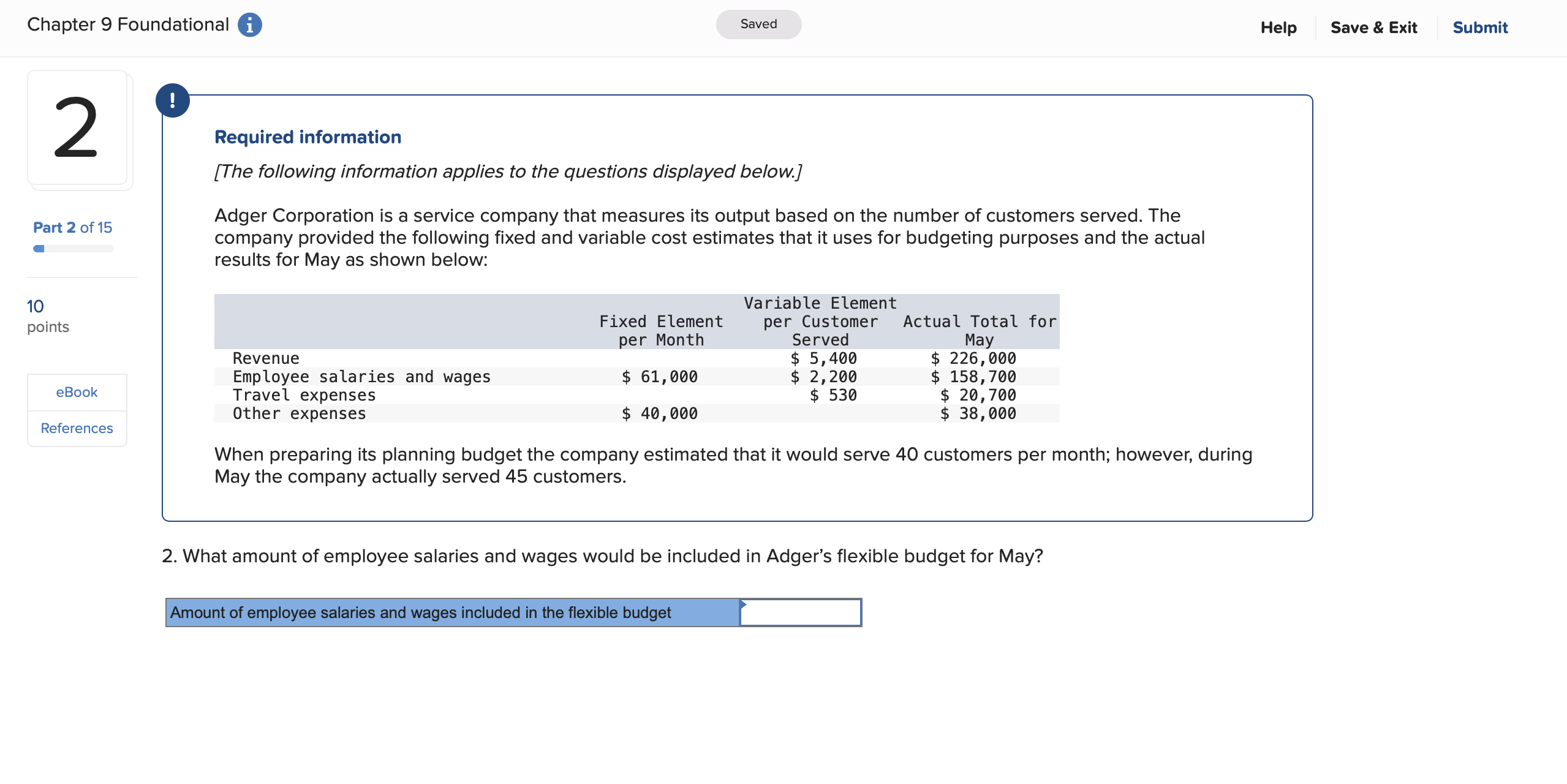Click the Help link
The height and width of the screenshot is (784, 1567).
[x=1278, y=27]
